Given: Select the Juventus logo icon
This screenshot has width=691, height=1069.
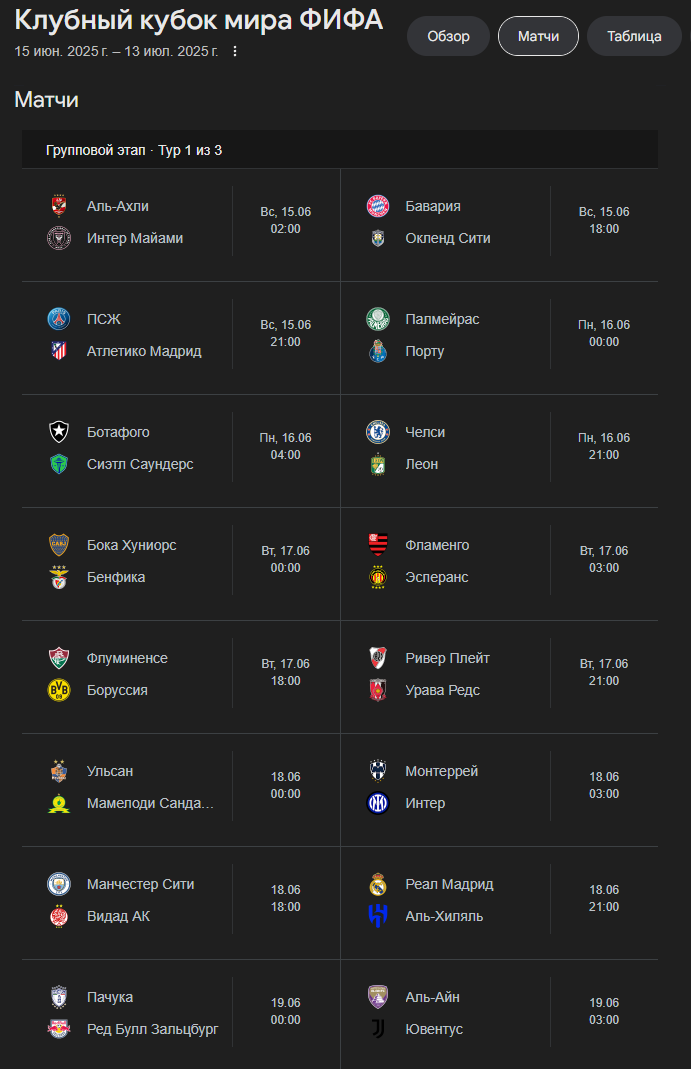Looking at the screenshot, I should click(378, 1029).
